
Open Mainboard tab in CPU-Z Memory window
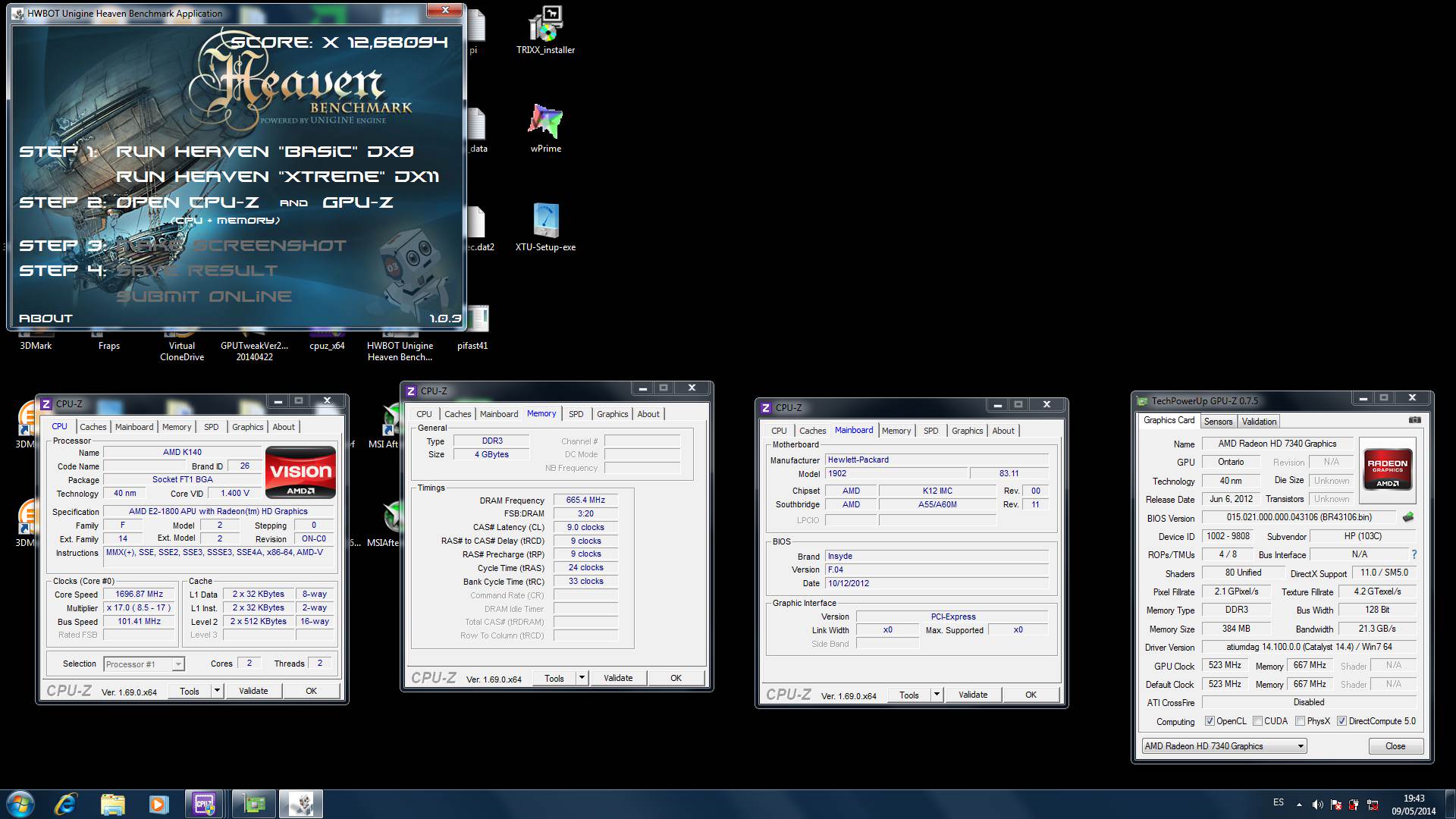499,414
